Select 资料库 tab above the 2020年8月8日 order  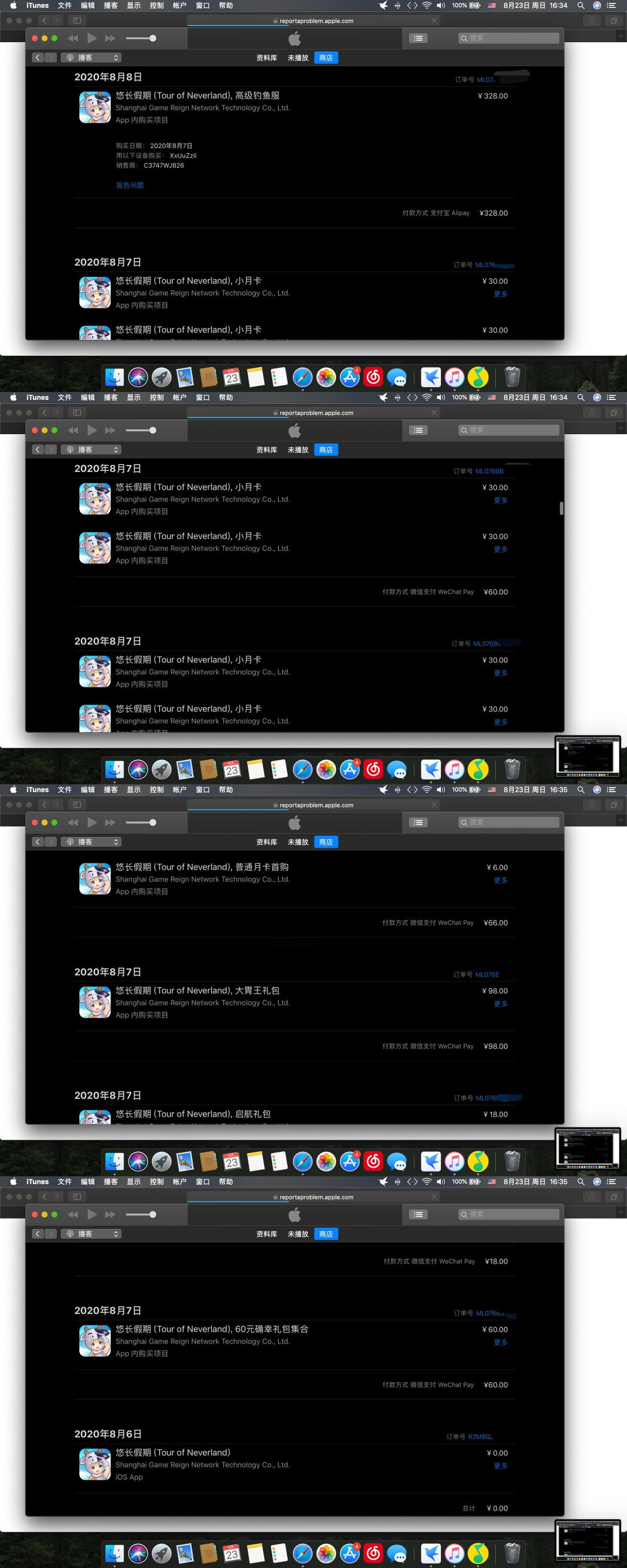coord(267,58)
